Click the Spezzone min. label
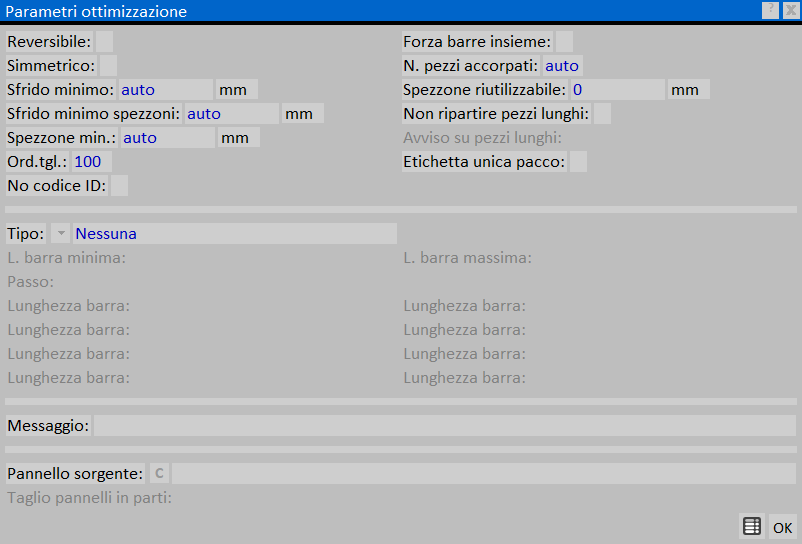This screenshot has width=802, height=544. pos(62,138)
